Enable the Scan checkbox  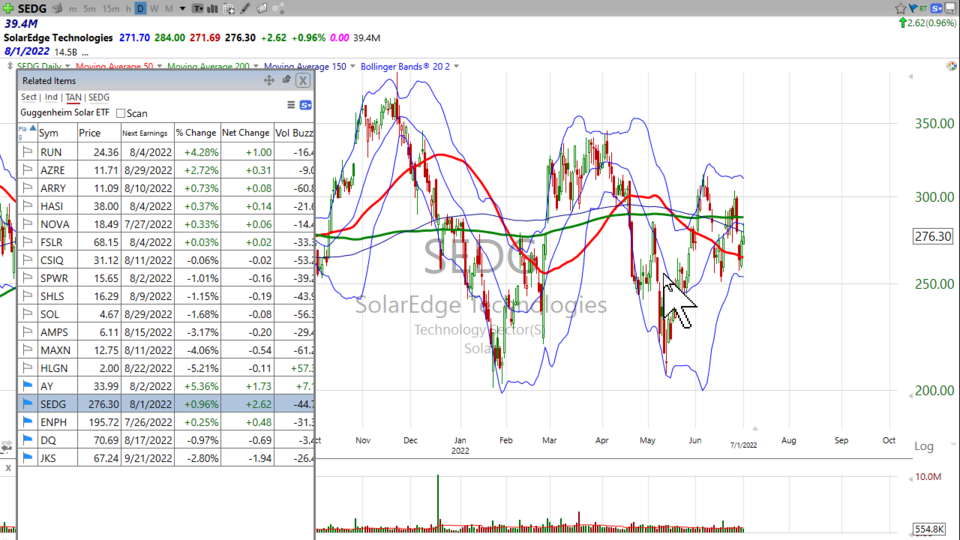(121, 114)
